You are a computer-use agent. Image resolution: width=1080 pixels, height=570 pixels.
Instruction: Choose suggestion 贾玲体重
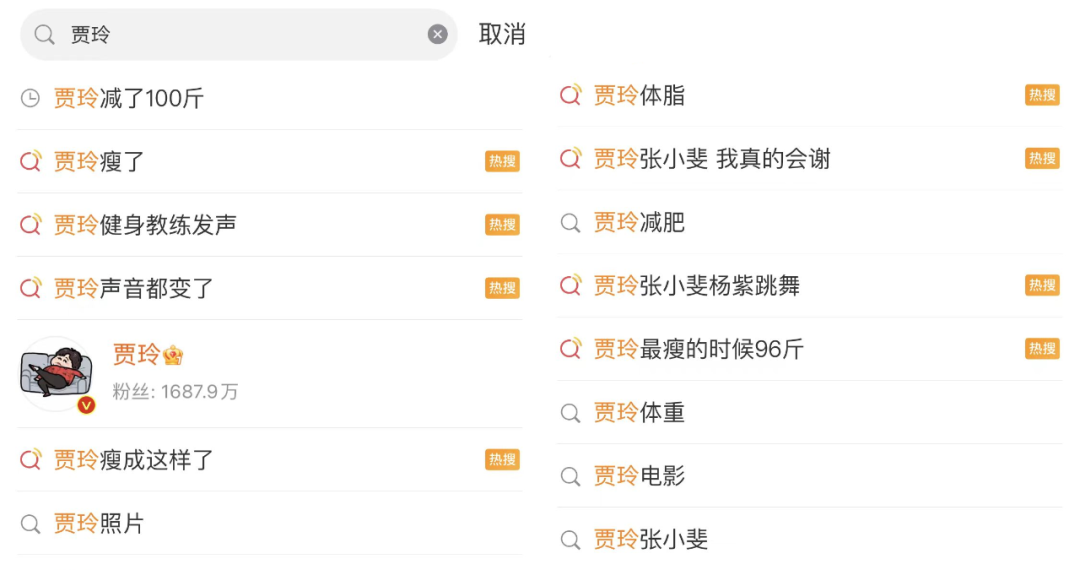click(639, 412)
